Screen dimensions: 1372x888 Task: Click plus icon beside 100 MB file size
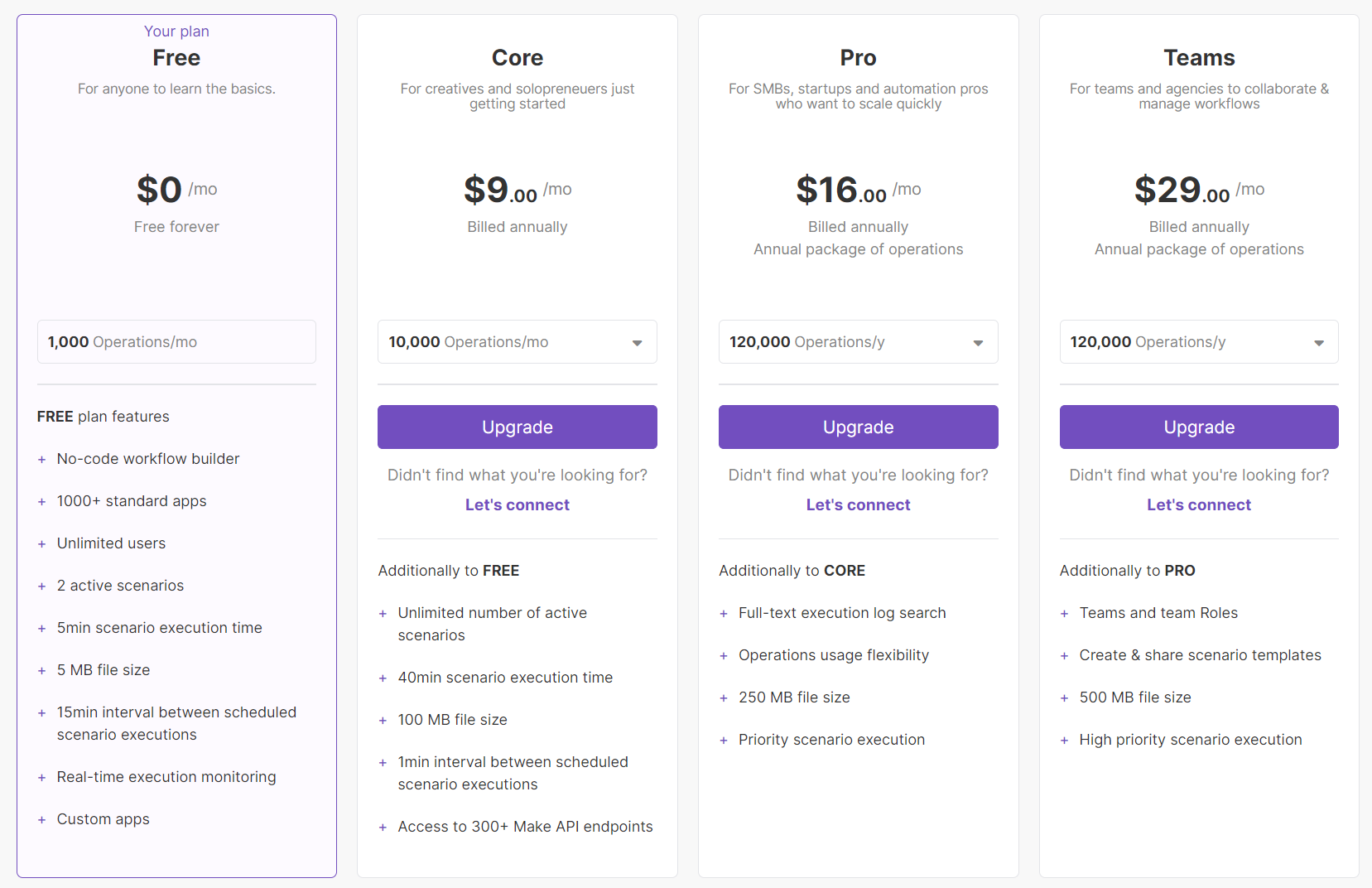click(x=383, y=721)
